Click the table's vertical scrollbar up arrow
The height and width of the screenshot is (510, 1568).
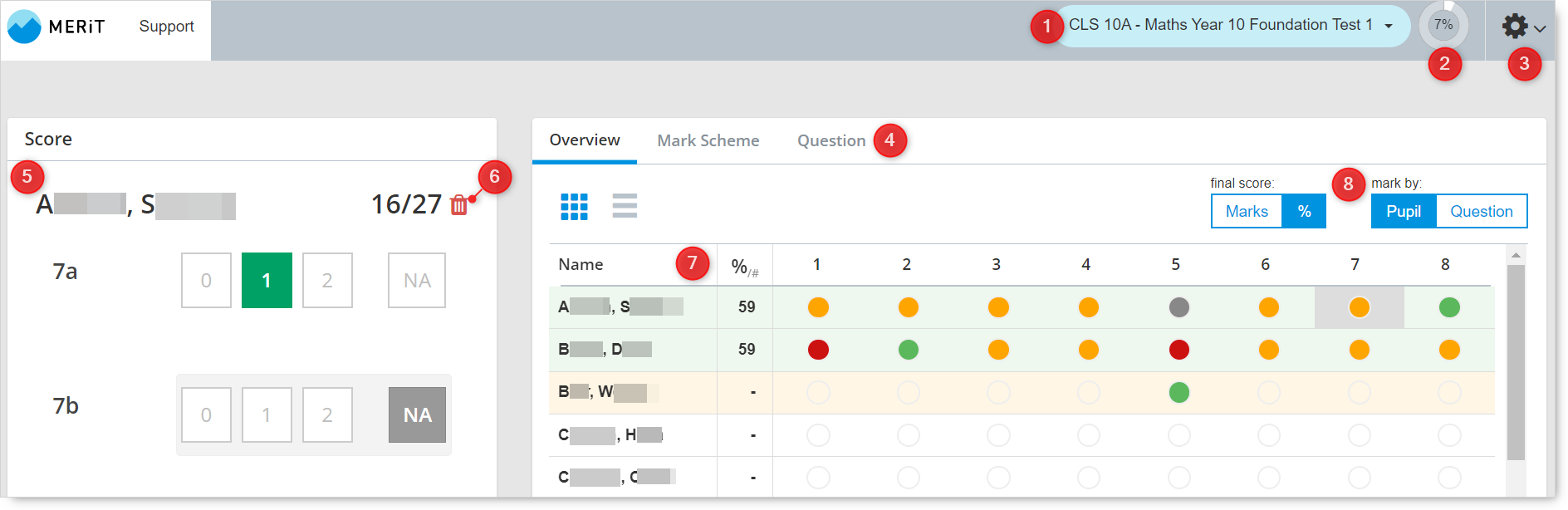click(x=1516, y=255)
